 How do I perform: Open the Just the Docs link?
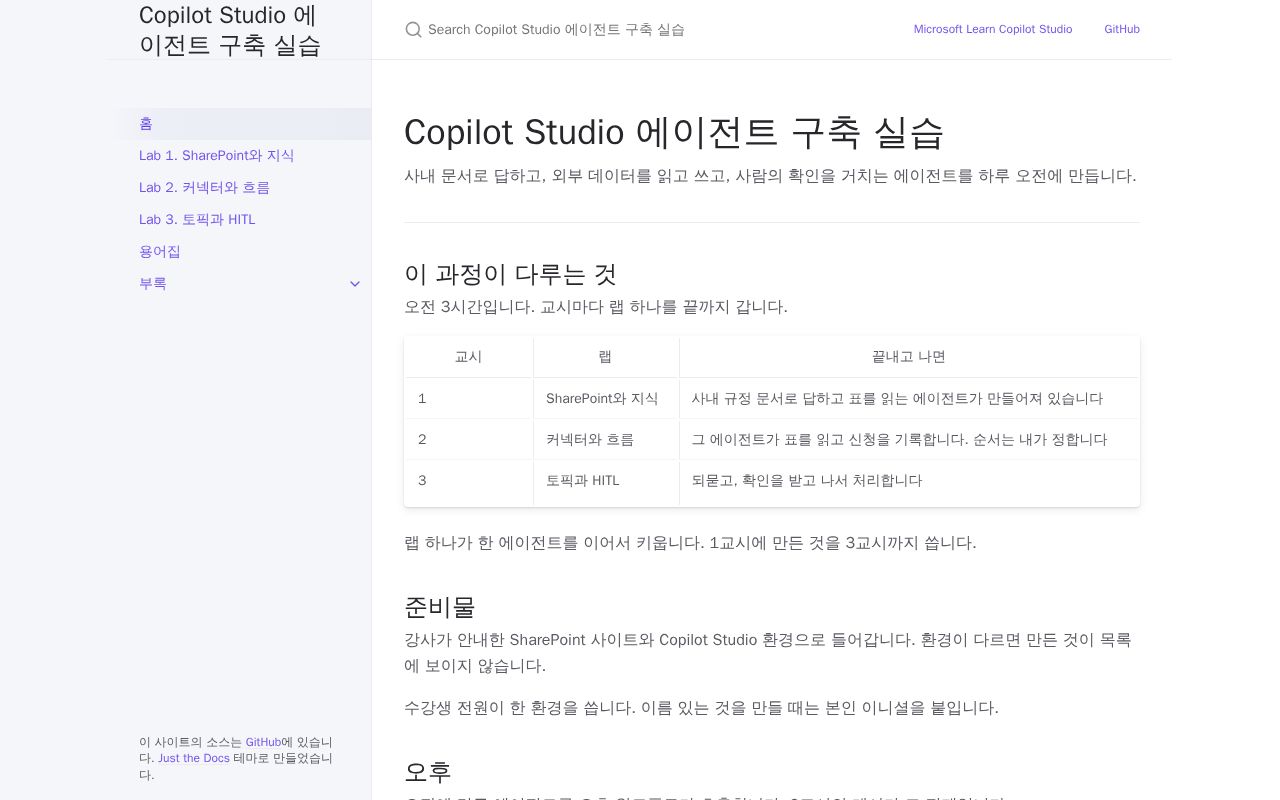[193, 758]
